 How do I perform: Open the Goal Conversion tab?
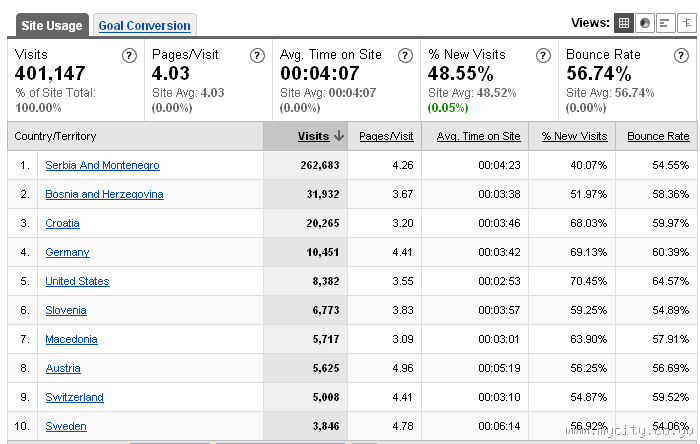tap(144, 26)
